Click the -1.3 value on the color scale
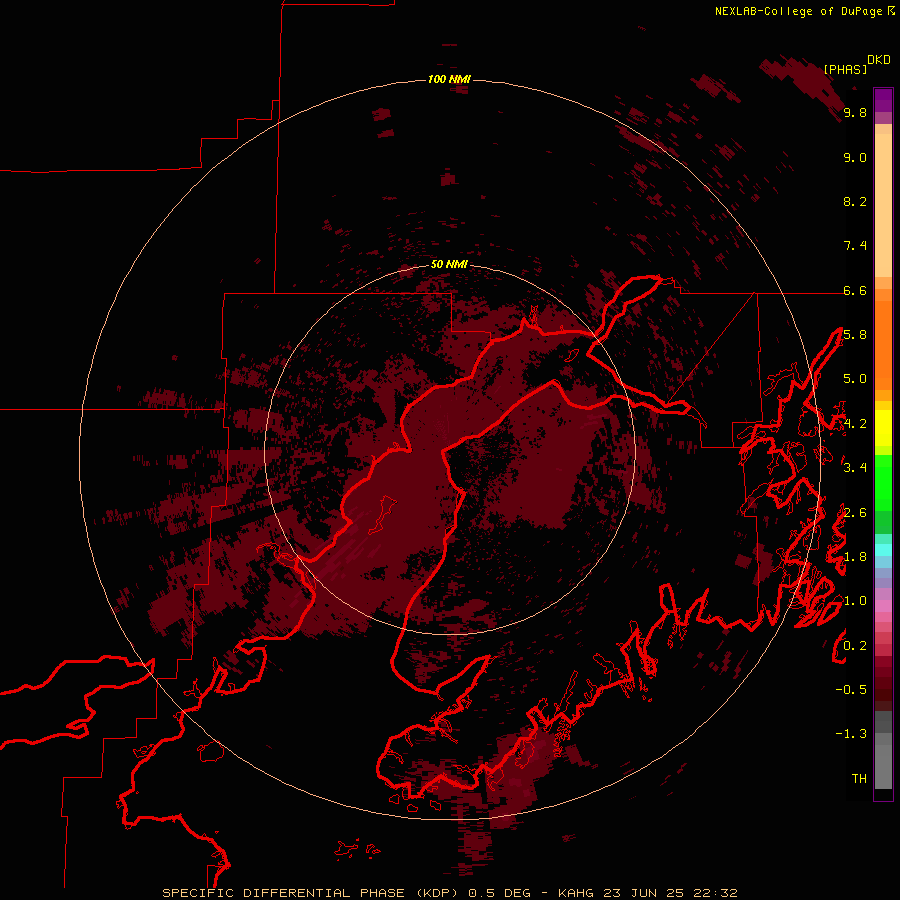 click(851, 735)
